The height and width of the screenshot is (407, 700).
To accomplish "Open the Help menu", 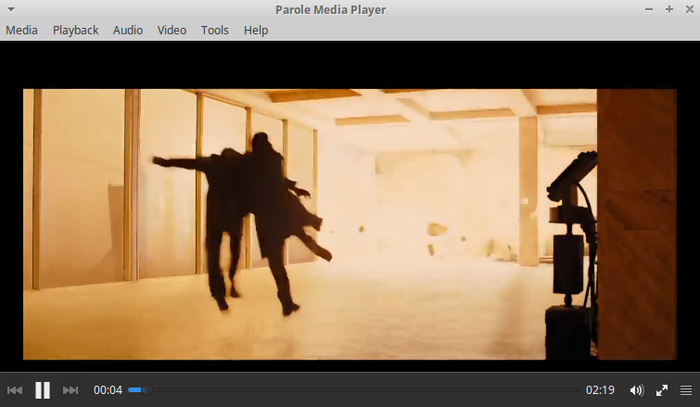I will (256, 30).
